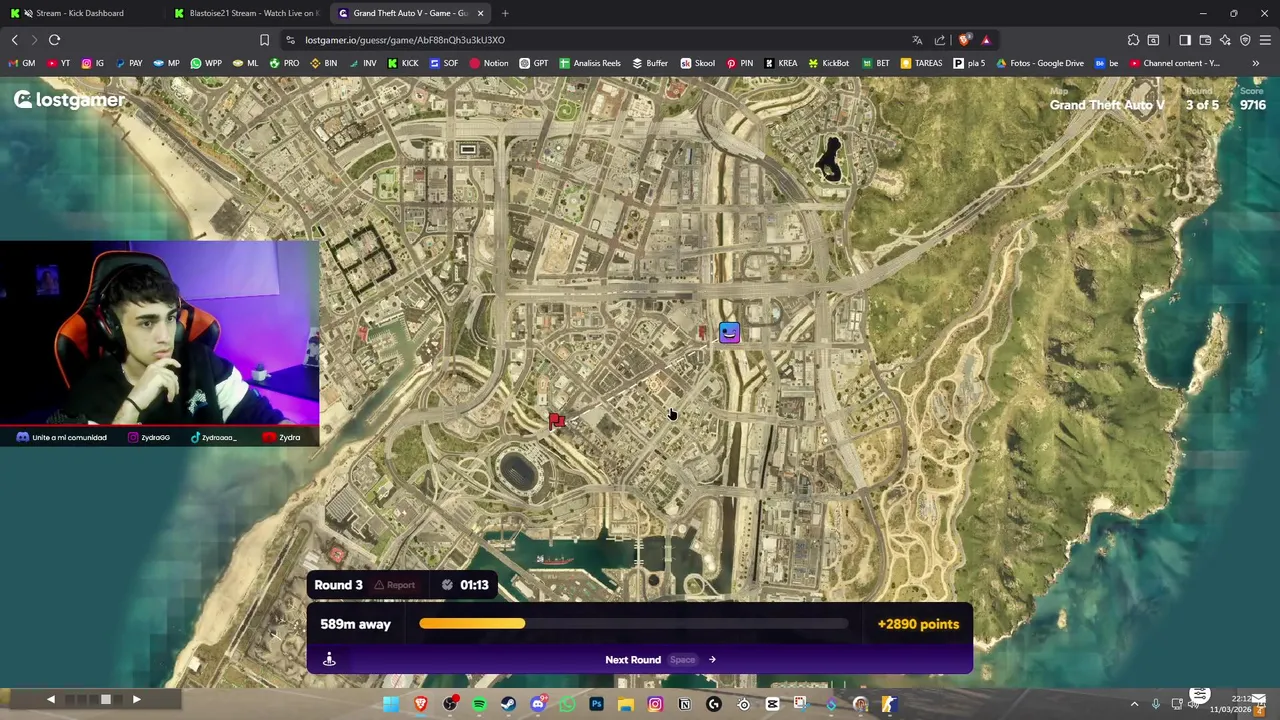Click the lostgamer logo
The height and width of the screenshot is (720, 1280).
pos(69,100)
